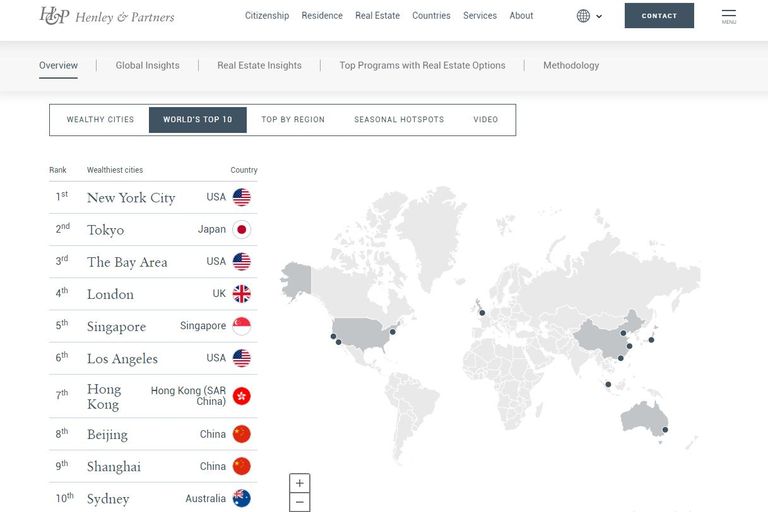
Task: Click the Hong Kong flag icon
Action: pos(241,396)
